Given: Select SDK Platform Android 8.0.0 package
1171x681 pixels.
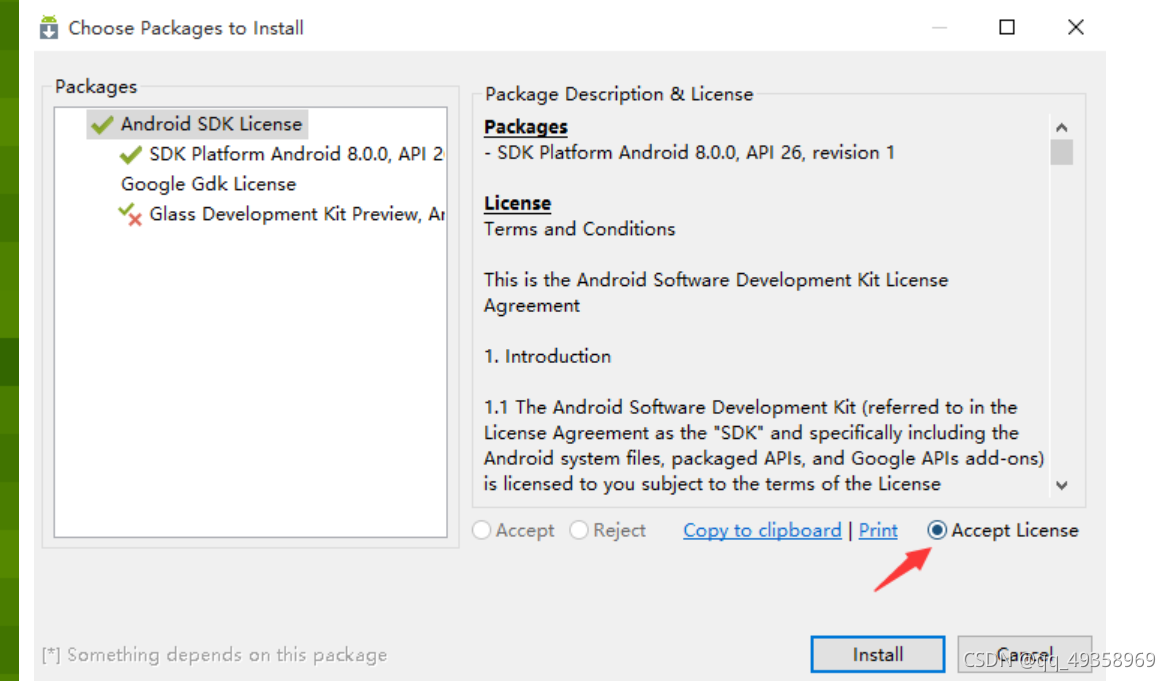Looking at the screenshot, I should [296, 155].
